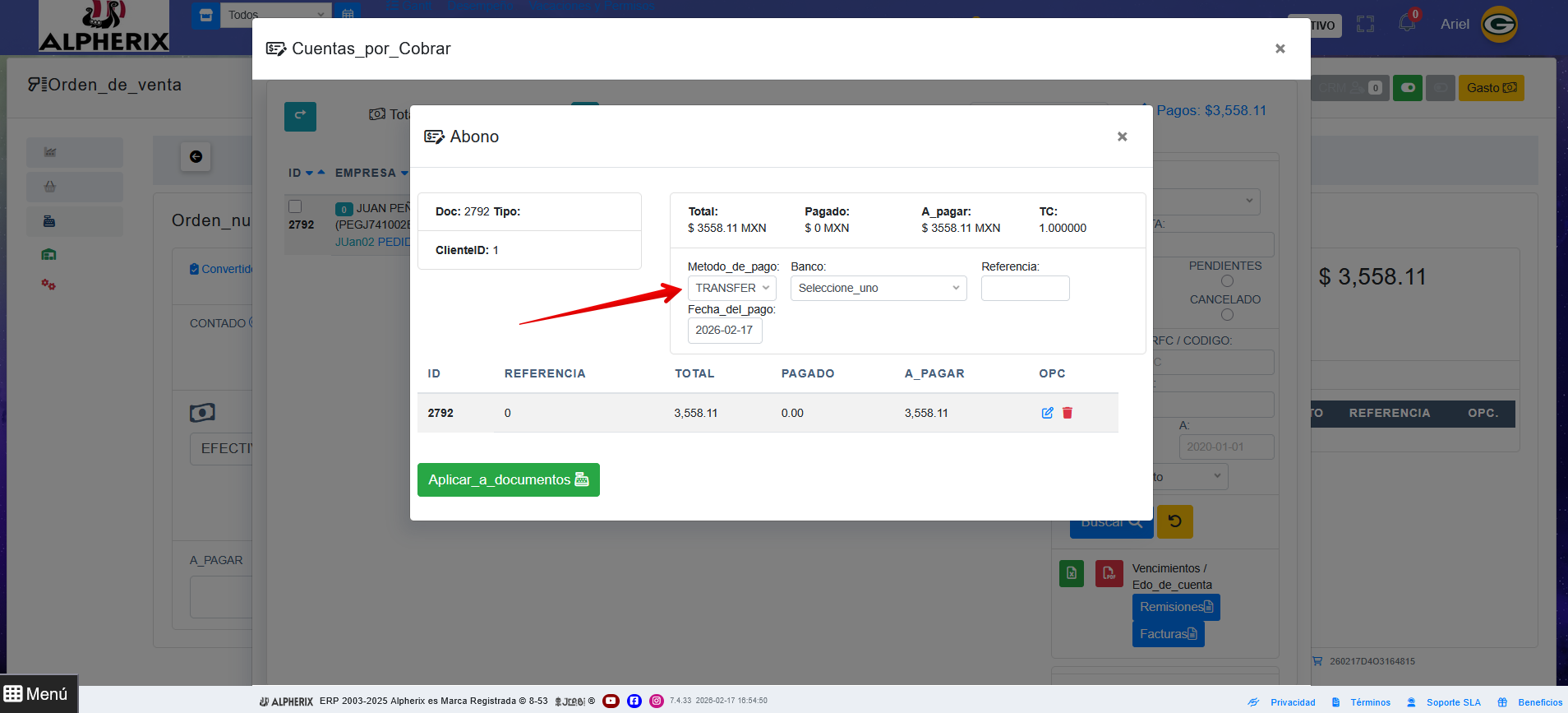Image resolution: width=1568 pixels, height=713 pixels.
Task: Select the CANCELADO radio button
Action: point(1227,315)
